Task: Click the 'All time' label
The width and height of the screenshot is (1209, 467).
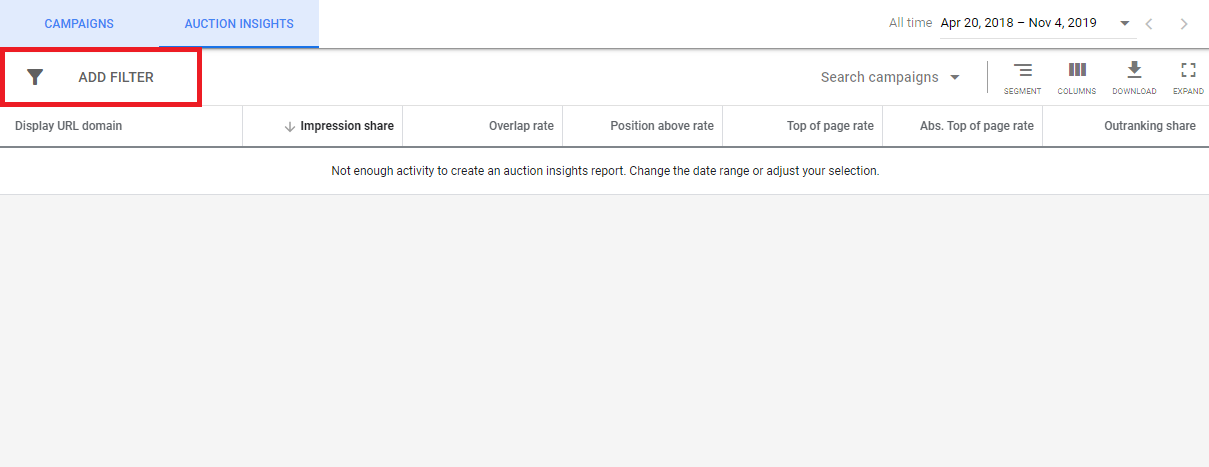Action: click(x=910, y=23)
